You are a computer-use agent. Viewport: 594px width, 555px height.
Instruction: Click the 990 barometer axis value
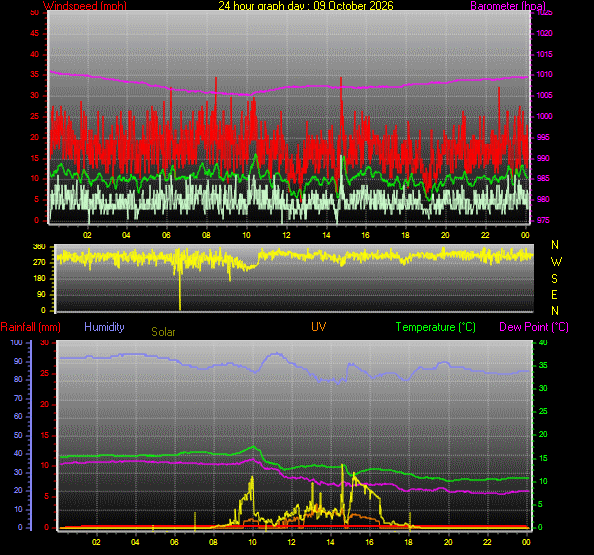543,158
